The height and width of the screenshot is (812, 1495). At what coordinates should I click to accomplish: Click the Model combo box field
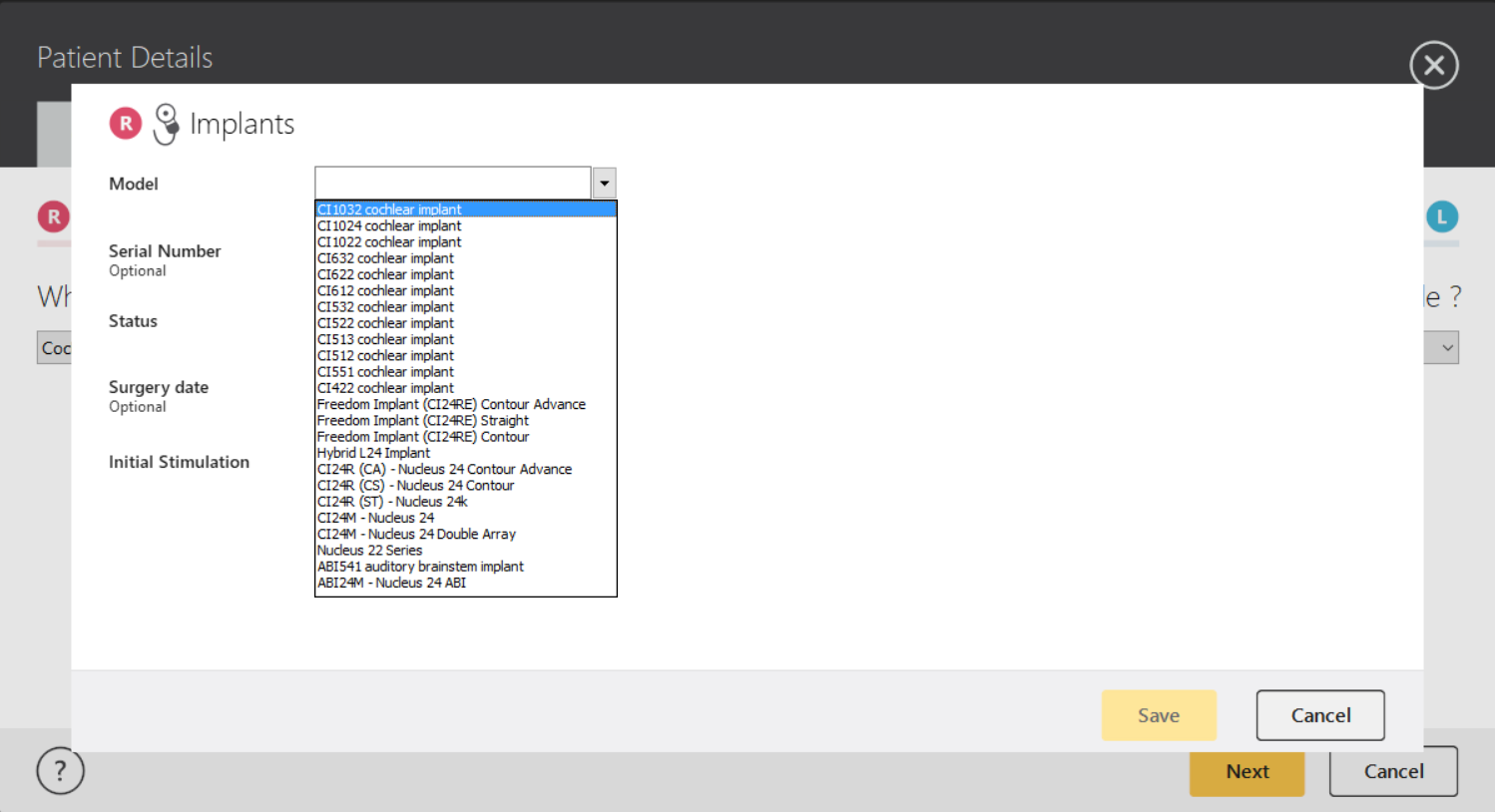coord(453,184)
